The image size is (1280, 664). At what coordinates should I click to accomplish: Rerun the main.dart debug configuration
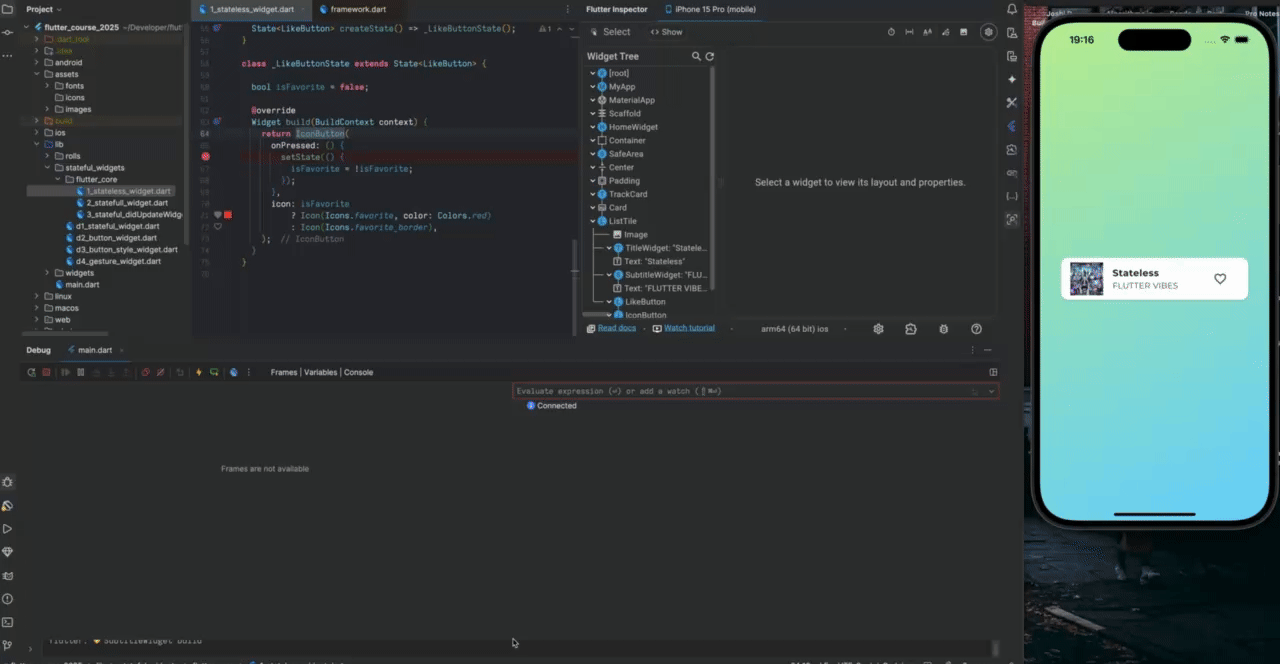31,372
